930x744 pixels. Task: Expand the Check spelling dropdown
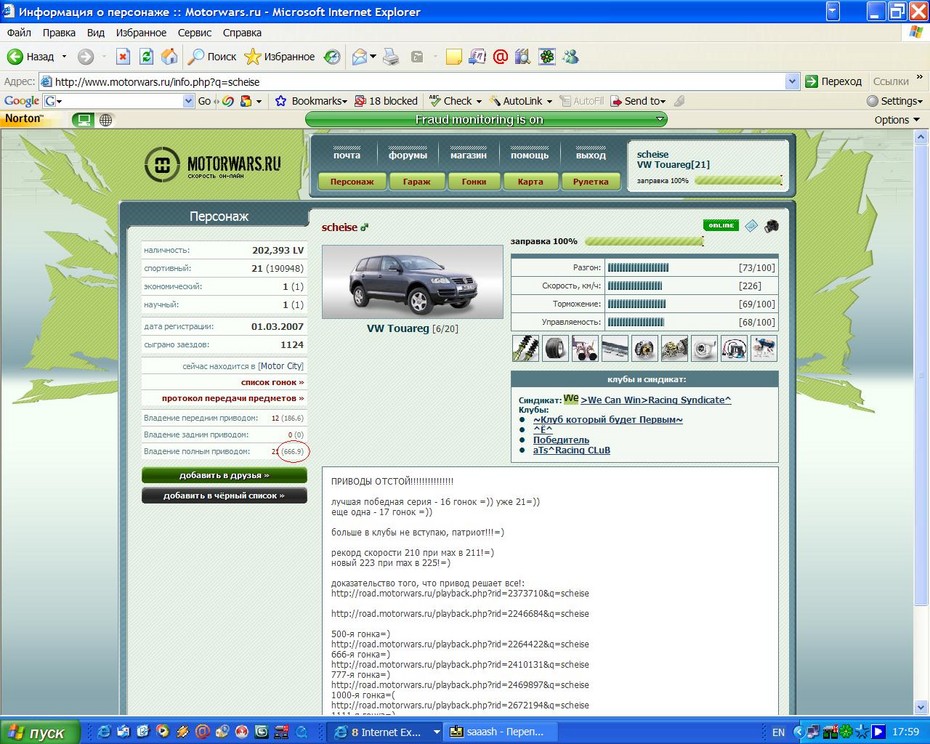pos(478,101)
